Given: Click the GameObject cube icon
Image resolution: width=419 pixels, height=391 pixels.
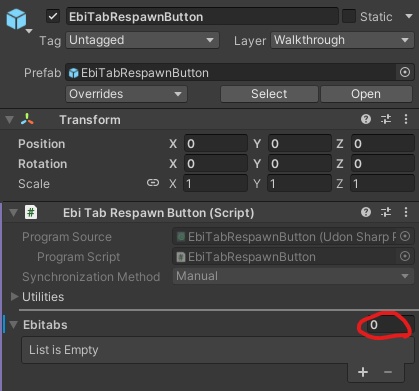Looking at the screenshot, I should (16, 19).
